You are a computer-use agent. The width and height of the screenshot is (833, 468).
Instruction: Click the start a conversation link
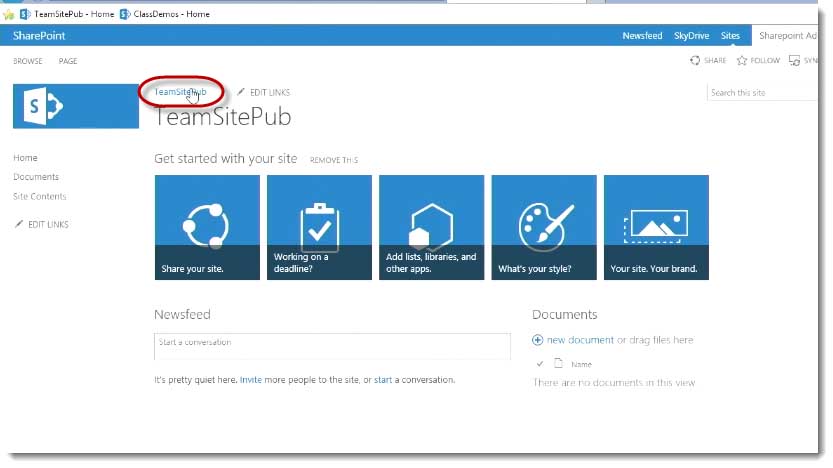click(x=383, y=380)
